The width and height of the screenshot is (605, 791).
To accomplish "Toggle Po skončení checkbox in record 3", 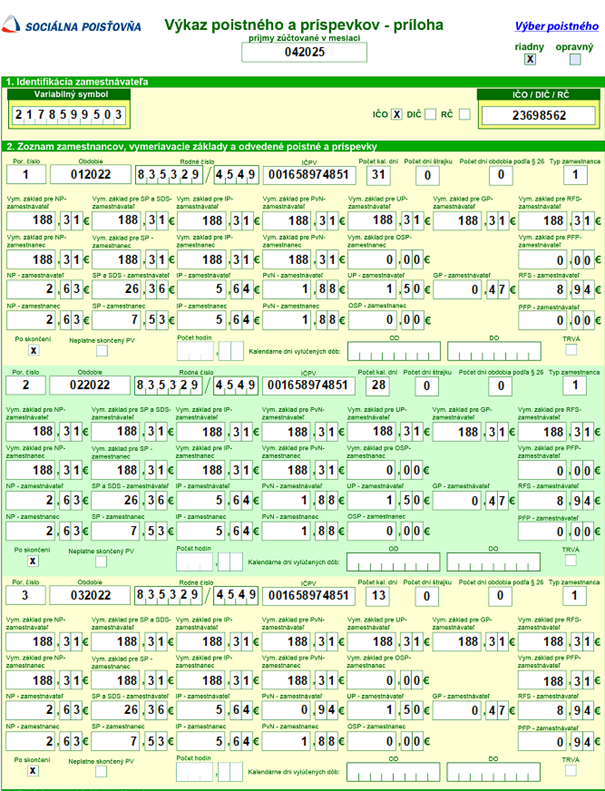I will [33, 771].
